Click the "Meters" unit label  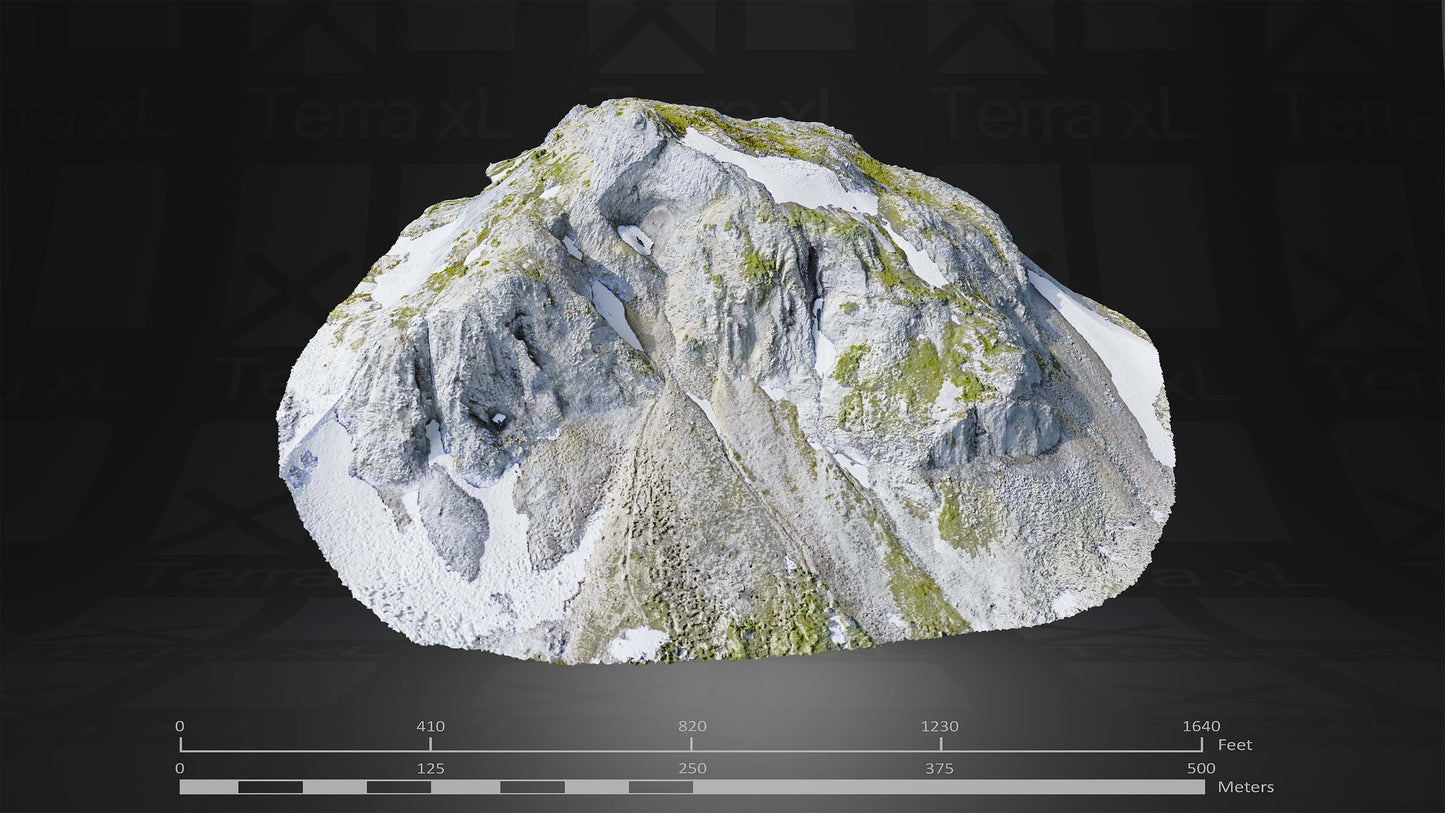pos(1246,787)
